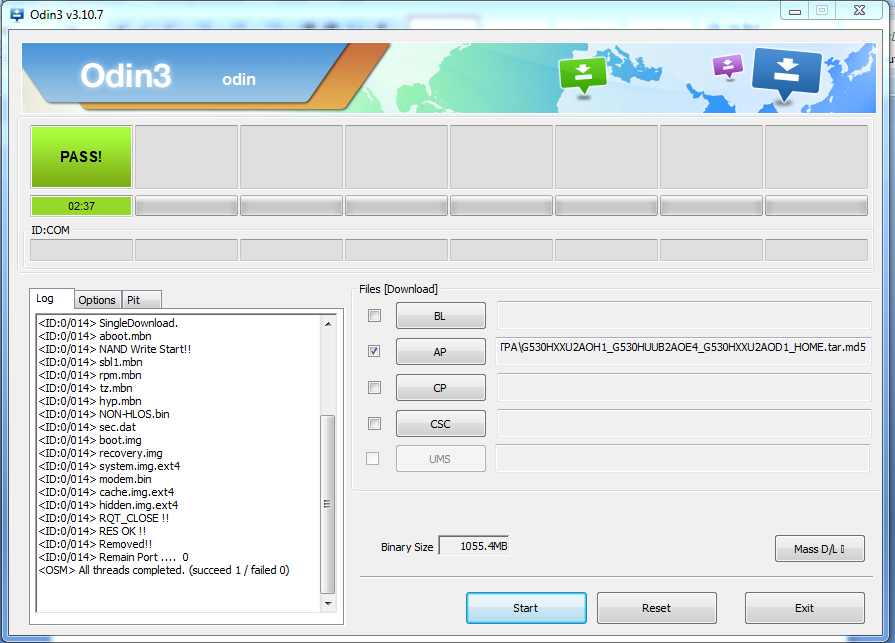This screenshot has width=895, height=643.
Task: Click the Odin3 title bar app icon
Action: 17,14
